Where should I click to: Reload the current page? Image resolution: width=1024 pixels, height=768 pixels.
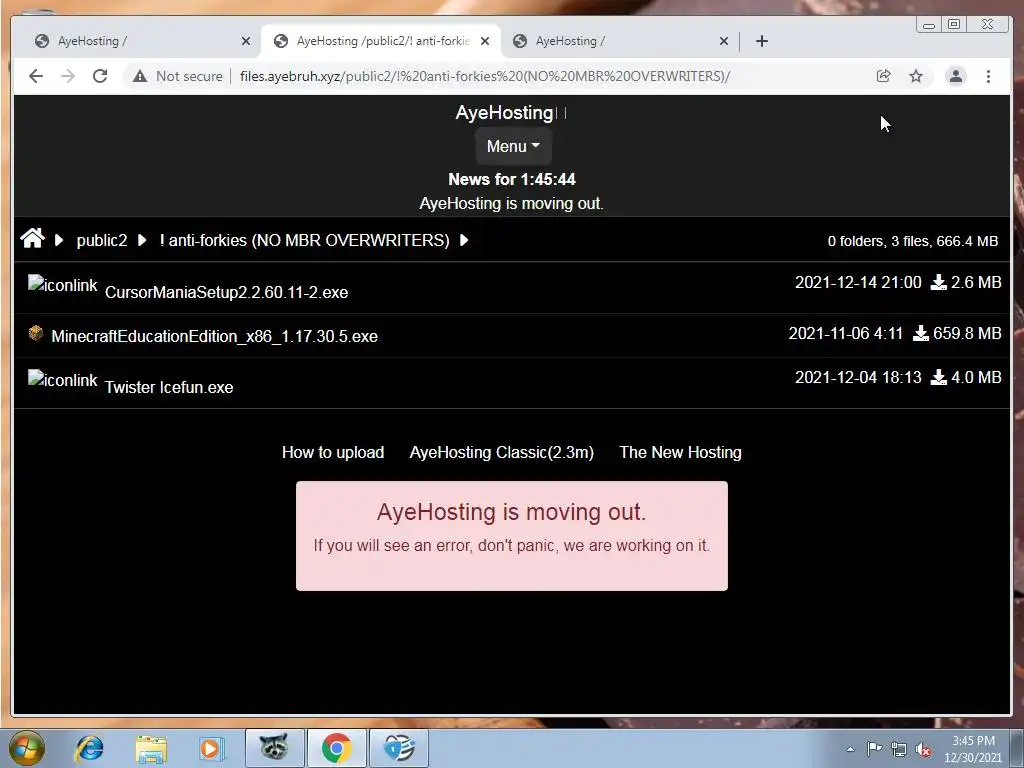click(x=100, y=76)
